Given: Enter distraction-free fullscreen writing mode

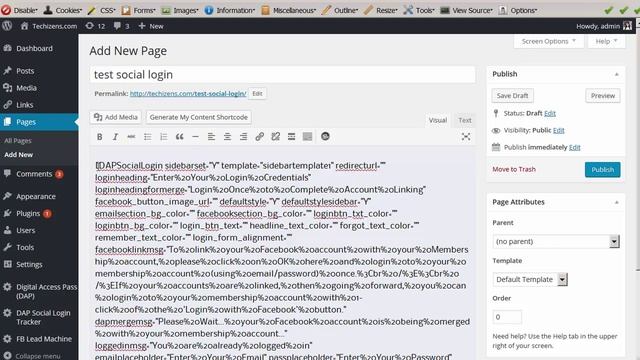Looking at the screenshot, I should pos(466,137).
